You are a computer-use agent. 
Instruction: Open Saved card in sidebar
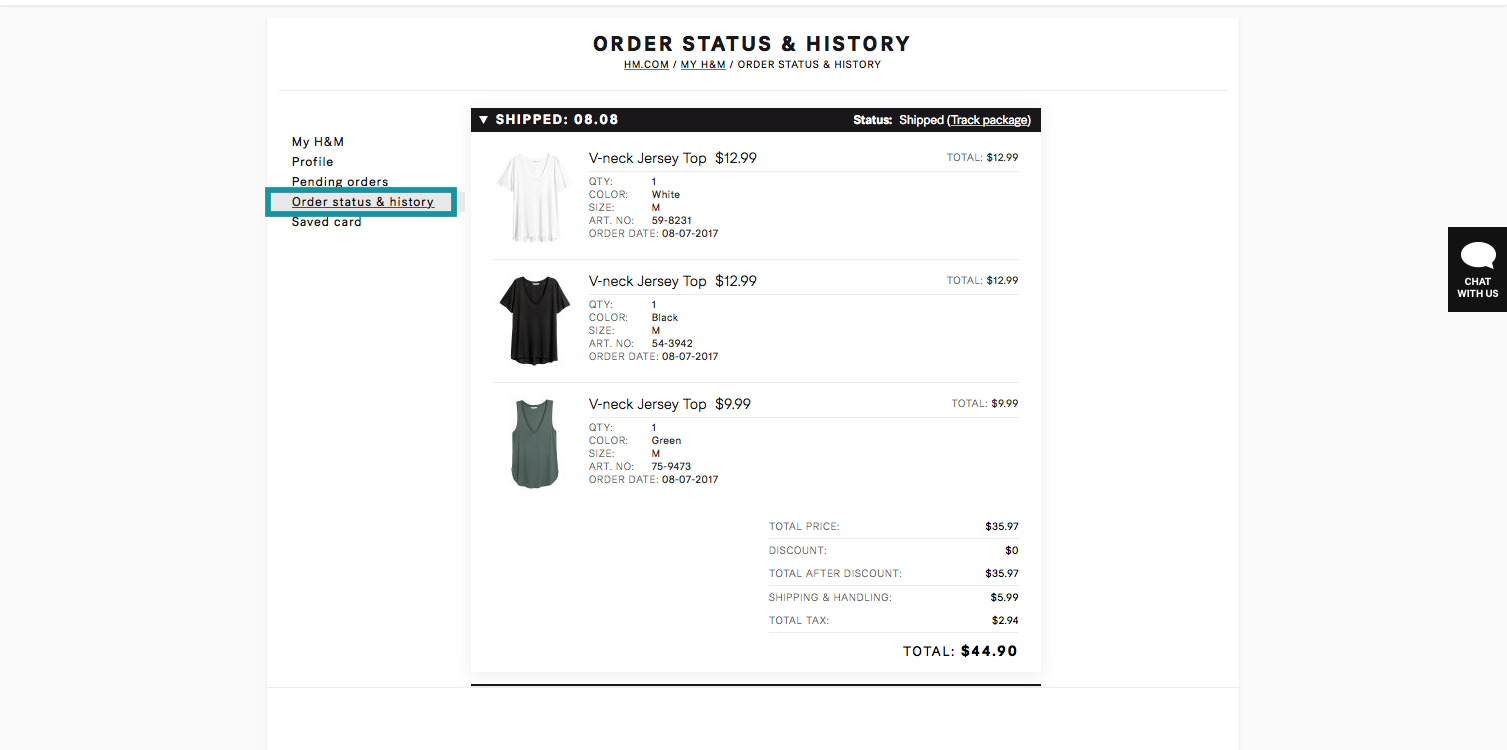click(x=327, y=222)
